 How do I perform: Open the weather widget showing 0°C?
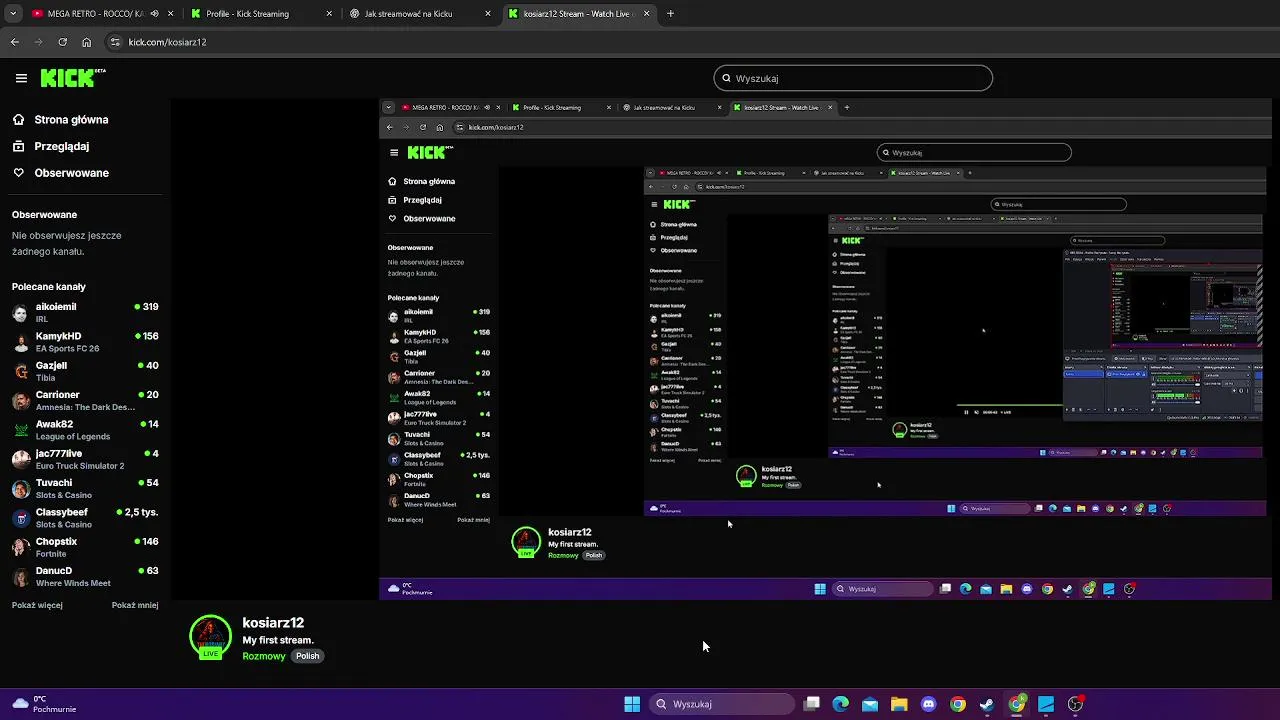(42, 704)
